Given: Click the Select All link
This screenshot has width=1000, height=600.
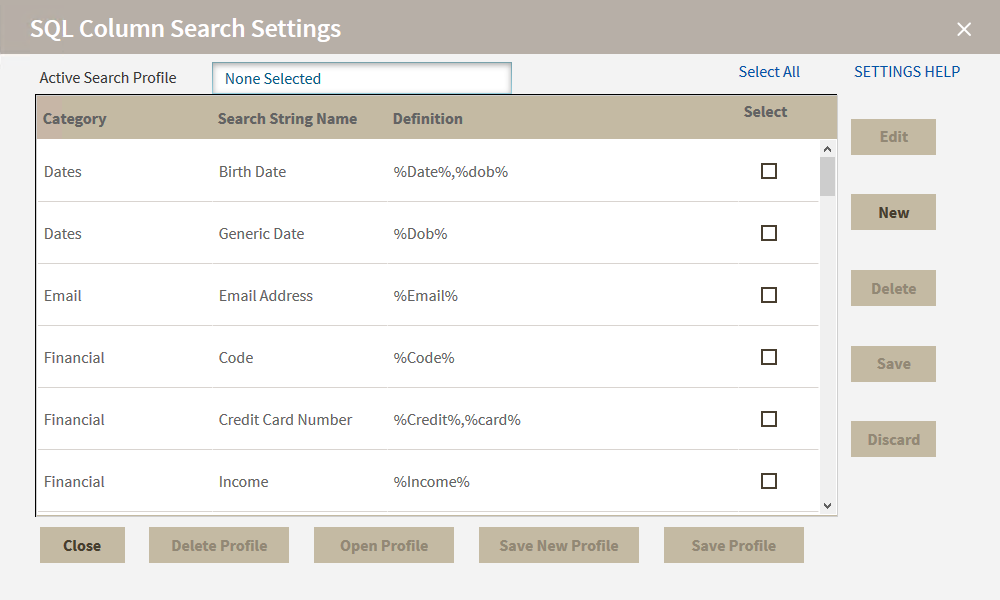Looking at the screenshot, I should 769,72.
